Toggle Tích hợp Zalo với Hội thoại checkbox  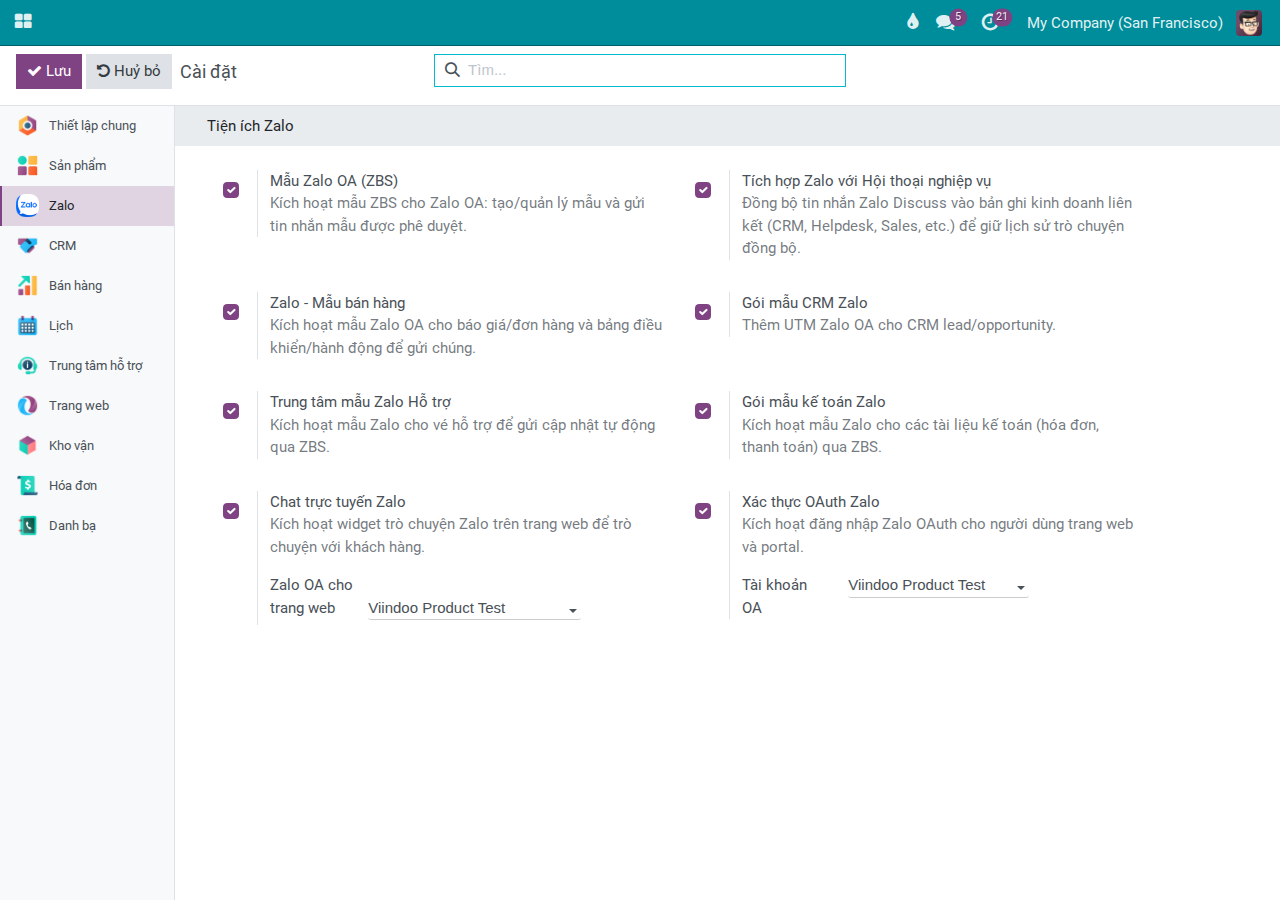703,190
